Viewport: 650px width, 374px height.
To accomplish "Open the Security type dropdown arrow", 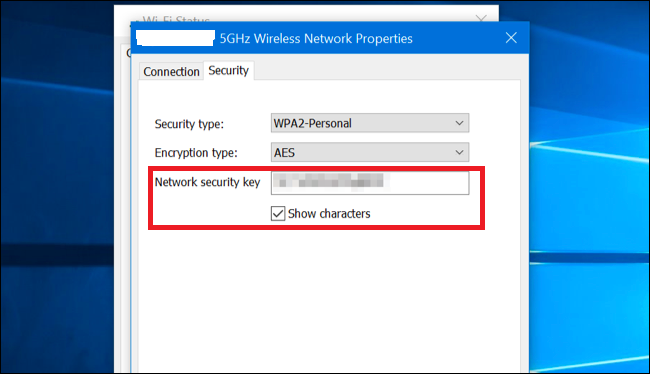I will click(459, 123).
